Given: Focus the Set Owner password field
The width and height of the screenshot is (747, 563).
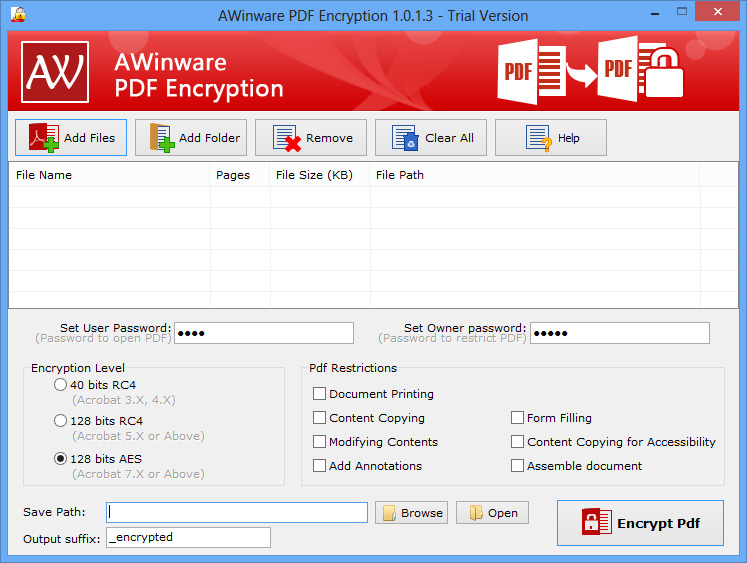Looking at the screenshot, I should (x=620, y=333).
